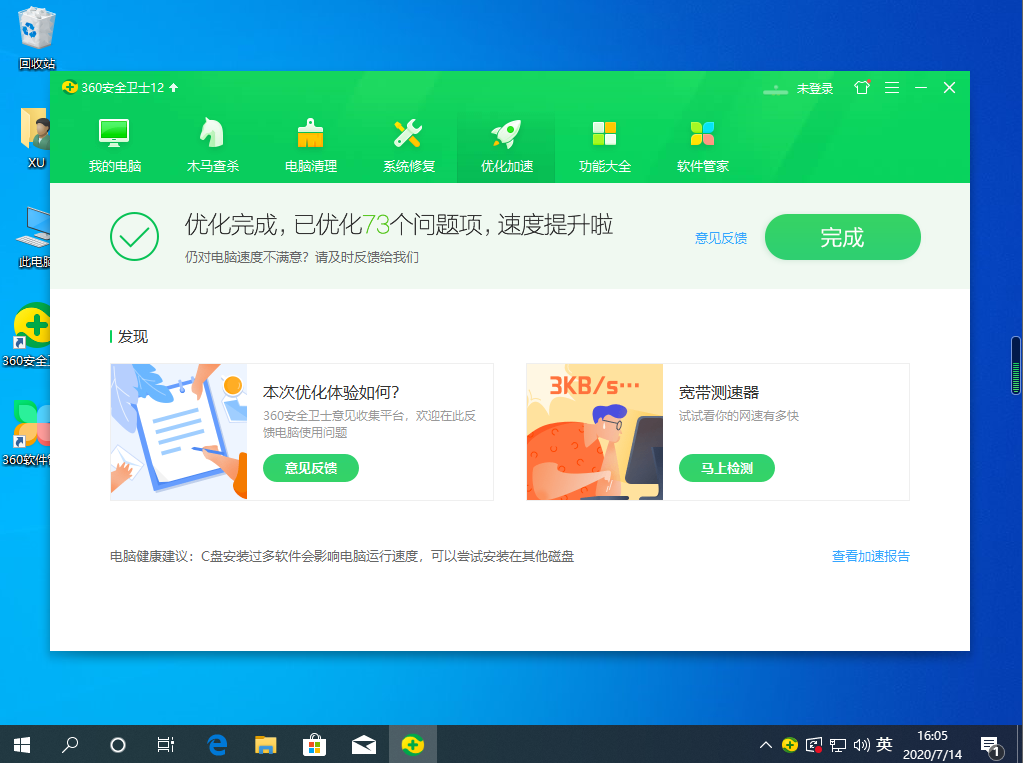Open the 电脑清理 broom icon
The height and width of the screenshot is (763, 1023).
(x=310, y=134)
